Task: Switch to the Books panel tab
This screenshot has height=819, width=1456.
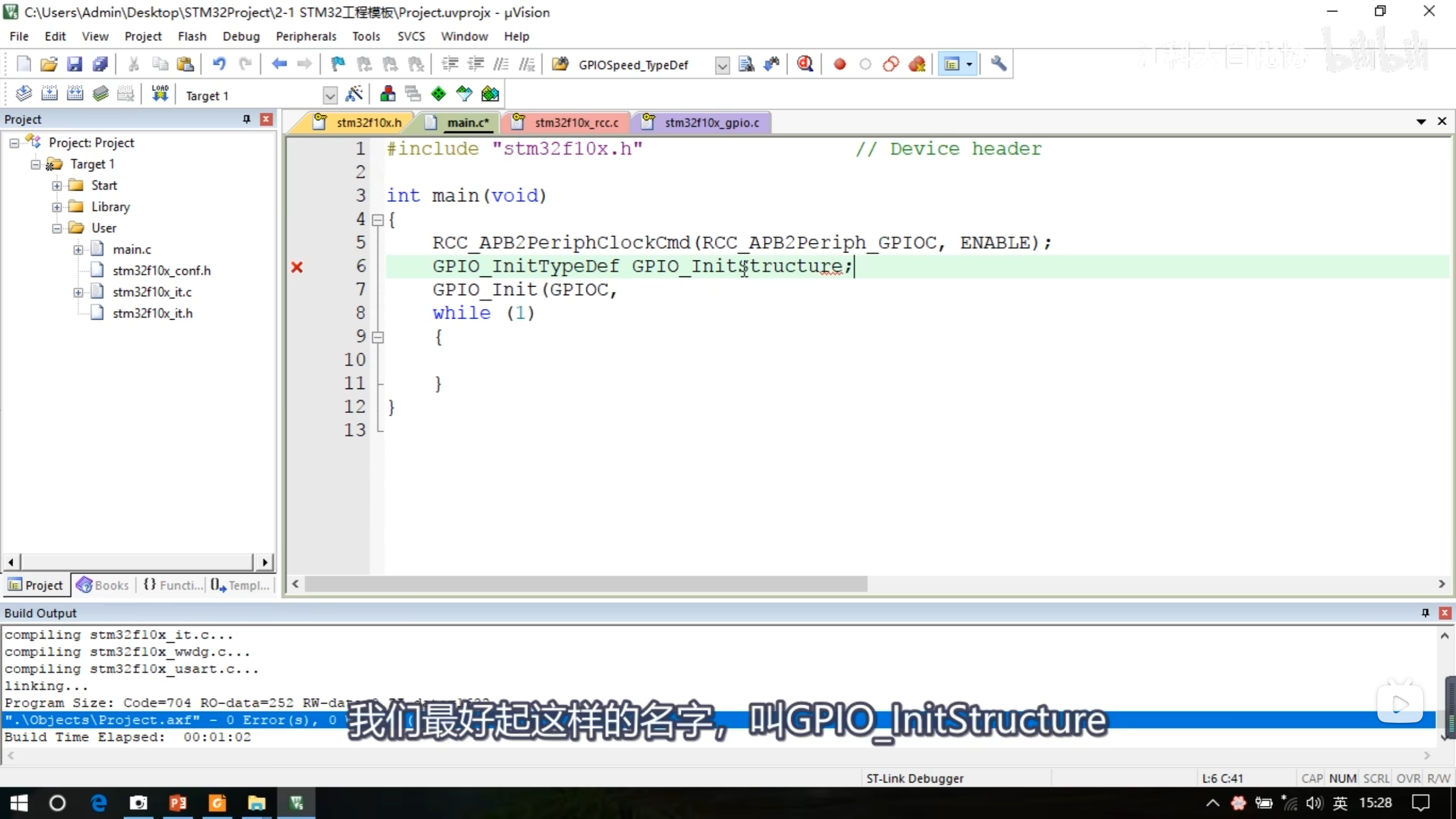Action: tap(103, 585)
